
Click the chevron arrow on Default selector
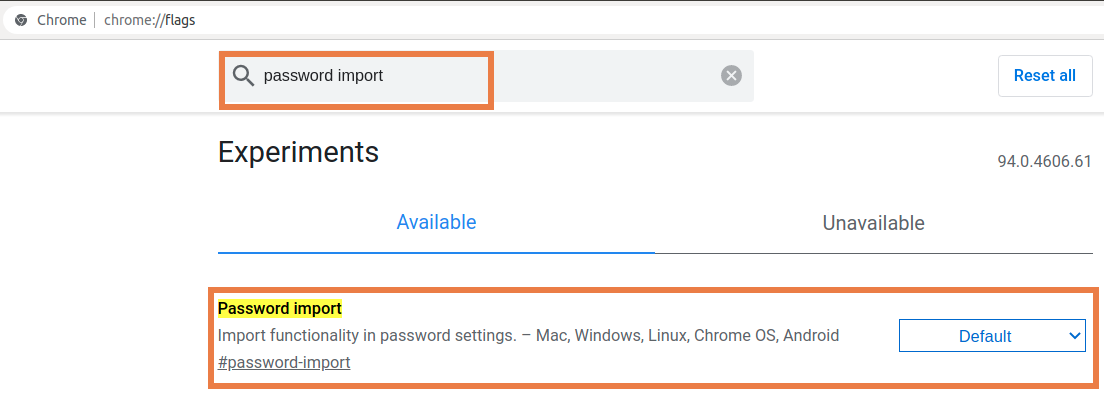[1074, 336]
